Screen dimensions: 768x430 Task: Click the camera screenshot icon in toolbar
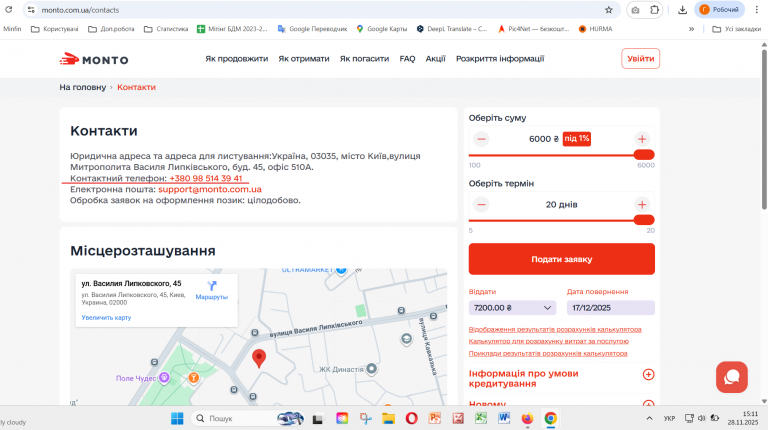pyautogui.click(x=635, y=10)
